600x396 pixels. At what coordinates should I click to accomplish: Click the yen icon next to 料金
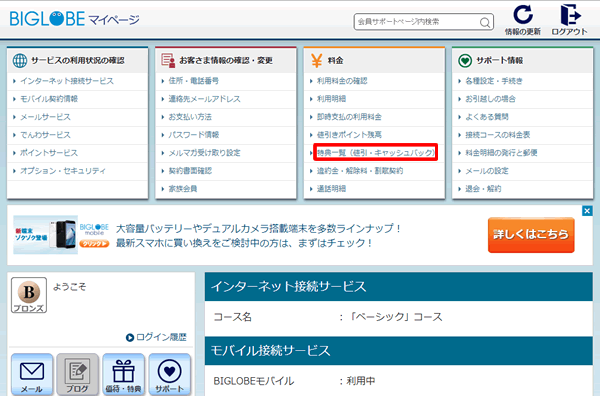pyautogui.click(x=317, y=60)
